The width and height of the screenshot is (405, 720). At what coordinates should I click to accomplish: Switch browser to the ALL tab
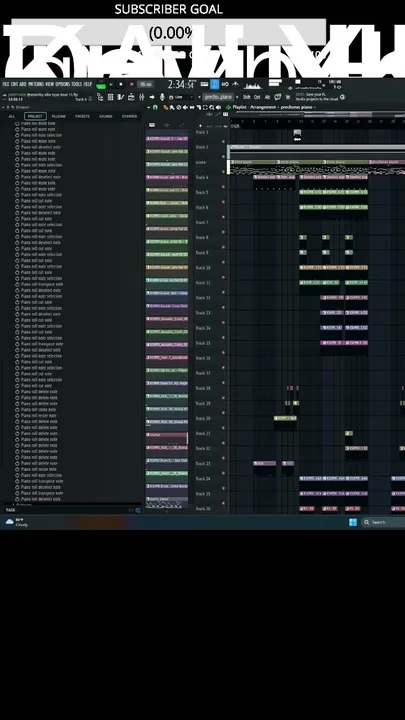[11, 116]
